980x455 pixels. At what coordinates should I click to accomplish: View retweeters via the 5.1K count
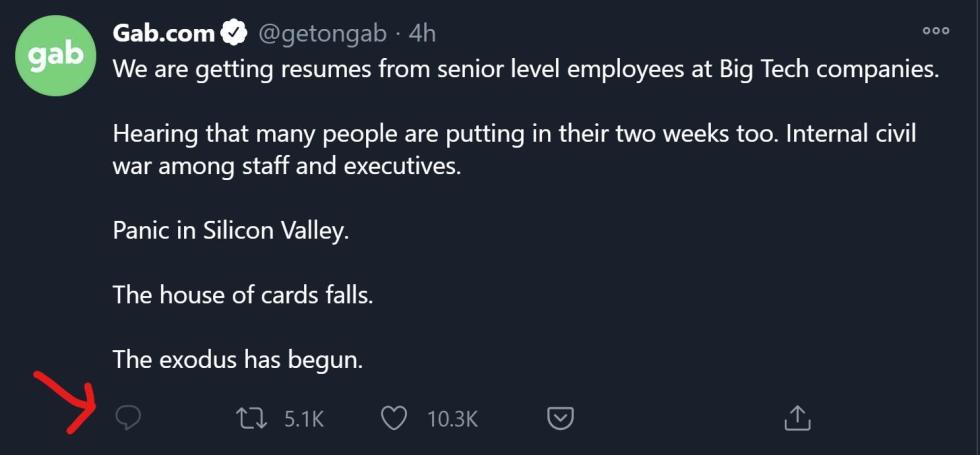click(304, 419)
